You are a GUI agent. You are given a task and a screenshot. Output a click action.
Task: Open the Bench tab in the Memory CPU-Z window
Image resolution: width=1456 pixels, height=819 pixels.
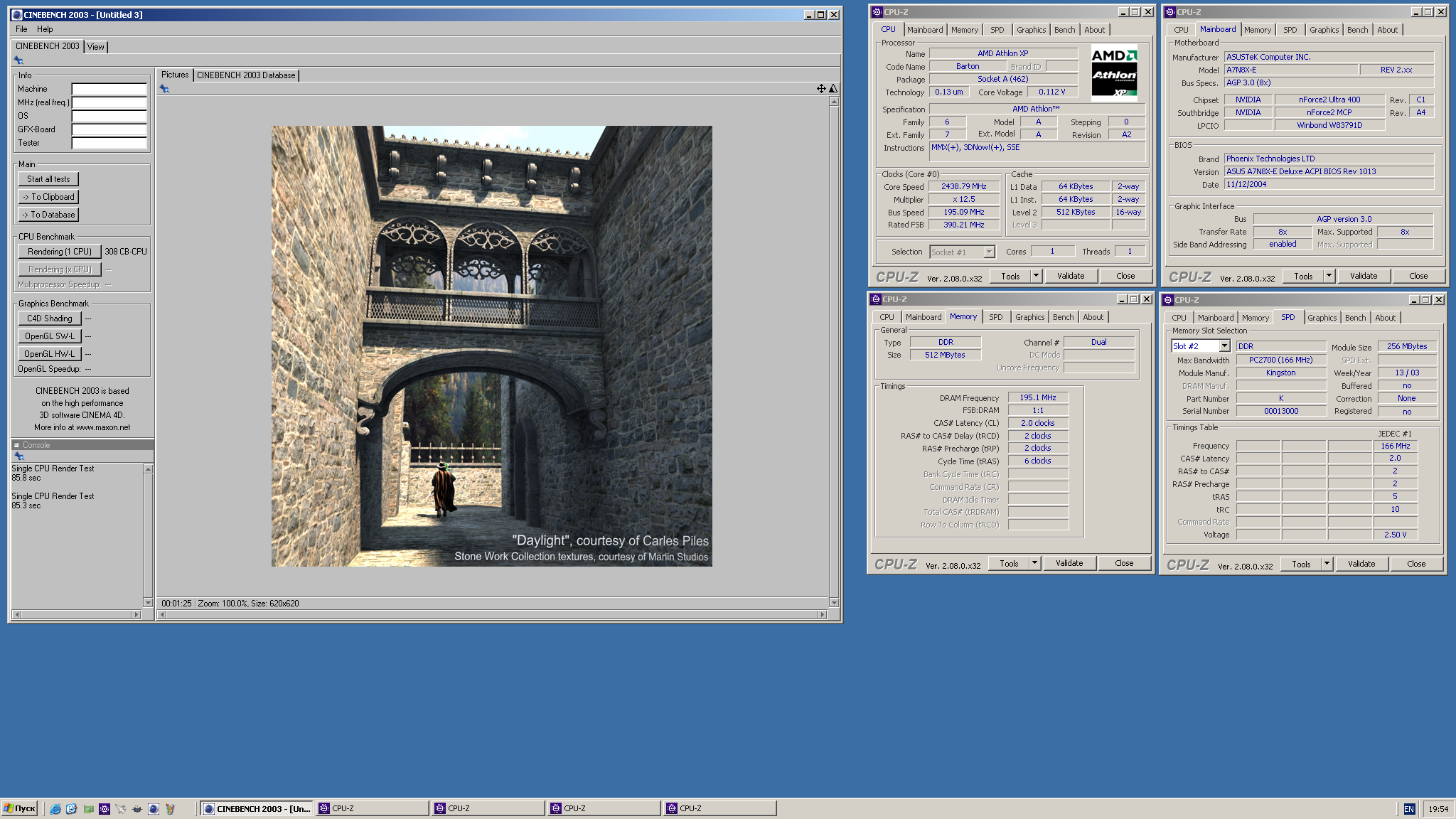click(x=1064, y=317)
